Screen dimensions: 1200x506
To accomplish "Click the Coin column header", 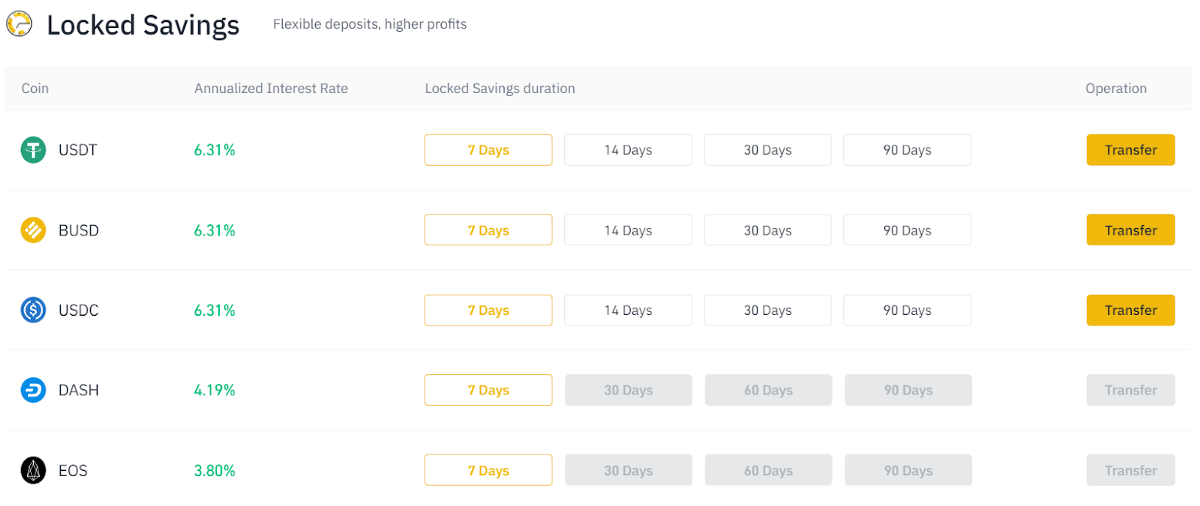I will click(35, 88).
